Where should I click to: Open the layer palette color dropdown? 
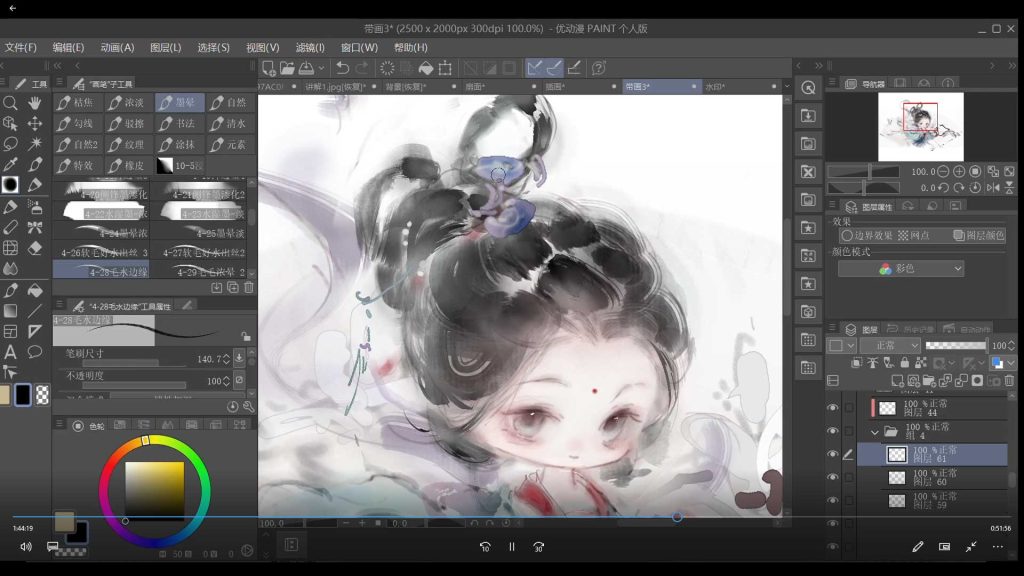841,345
